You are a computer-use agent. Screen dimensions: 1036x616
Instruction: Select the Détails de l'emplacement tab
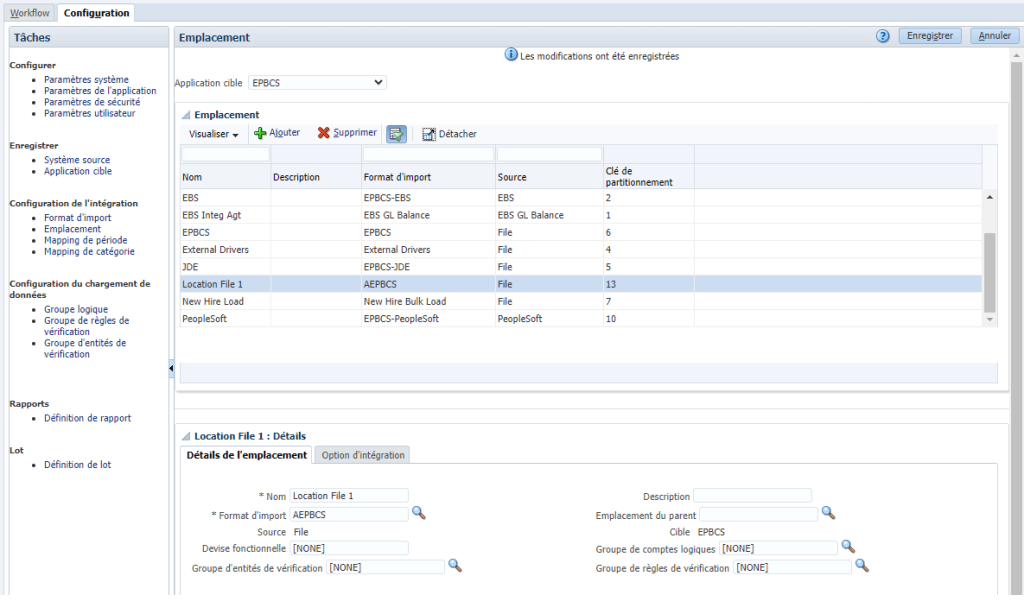[x=246, y=455]
